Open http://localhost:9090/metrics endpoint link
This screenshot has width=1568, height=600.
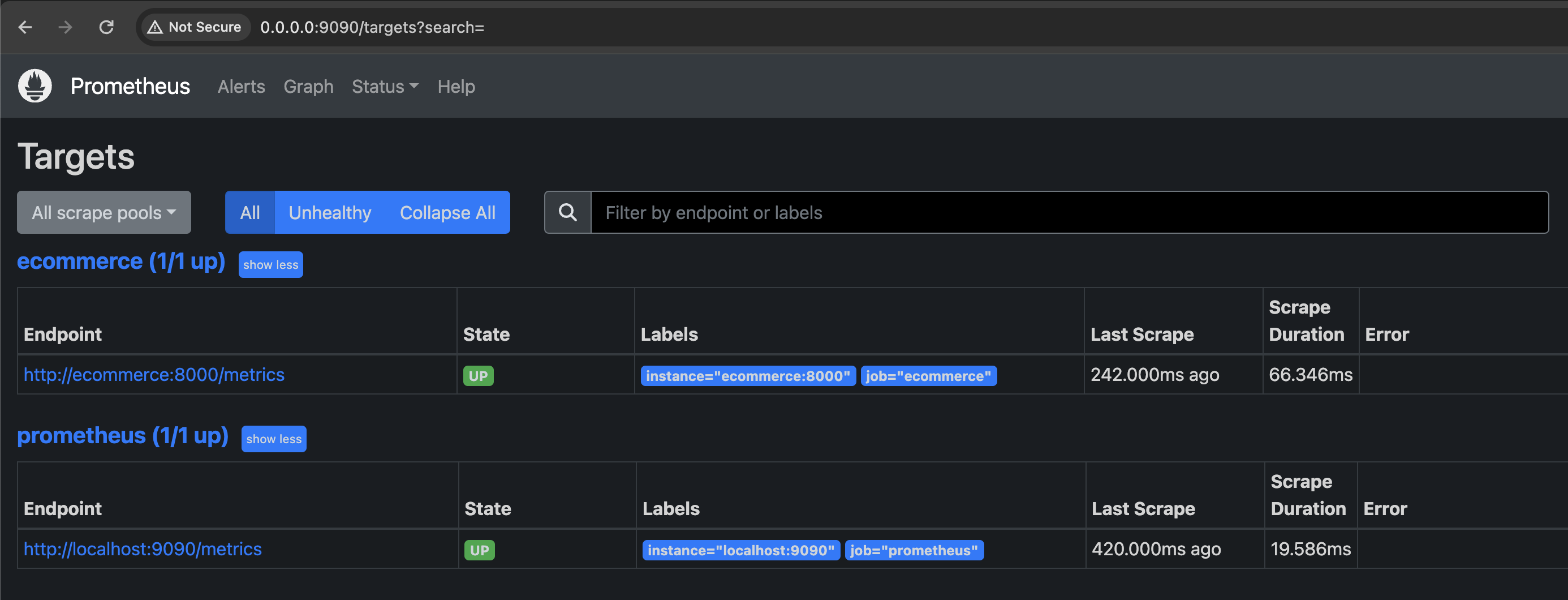pyautogui.click(x=143, y=549)
